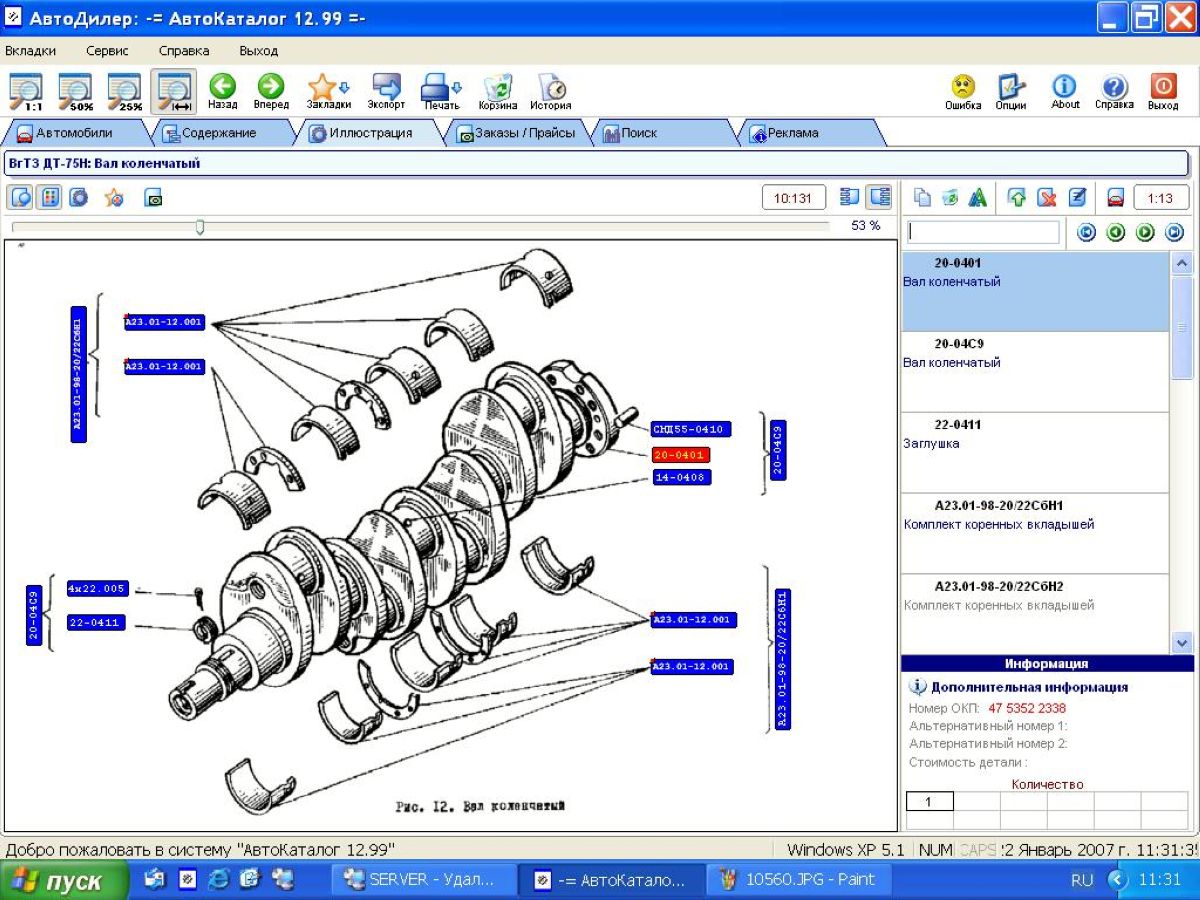Screen dimensions: 1200x900
Task: Click the illustration zoom slider handle
Action: click(200, 227)
